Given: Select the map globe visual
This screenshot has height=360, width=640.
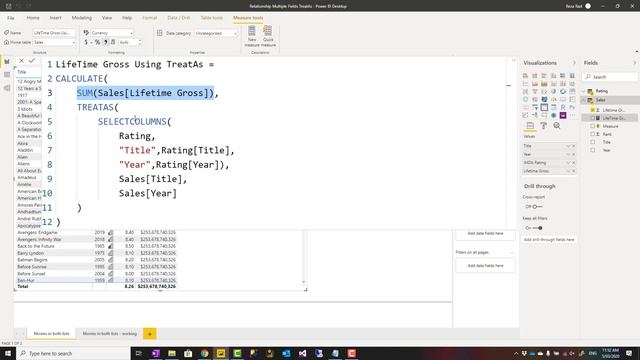Looking at the screenshot, I should 525,99.
